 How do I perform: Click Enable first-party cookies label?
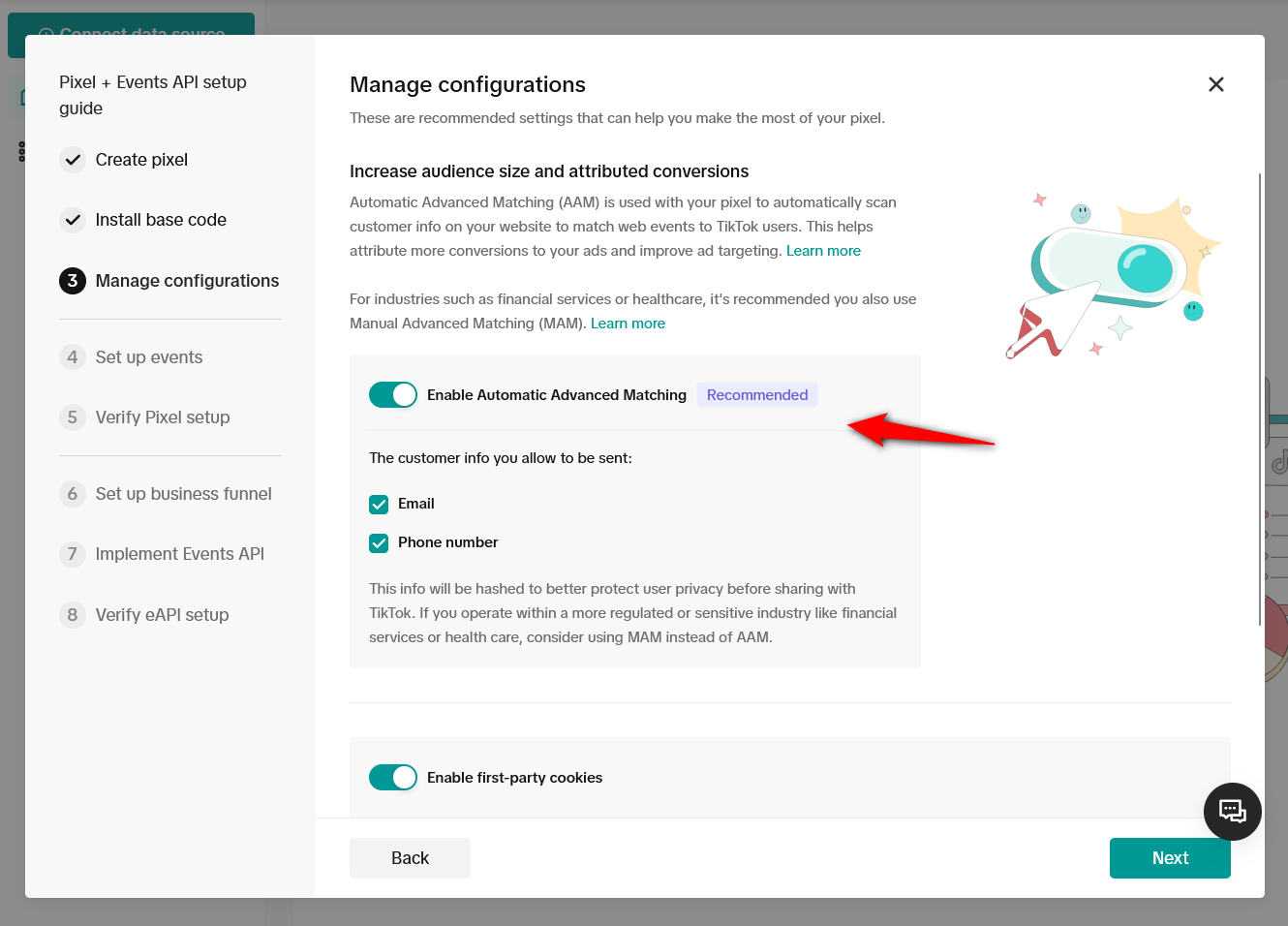[x=514, y=778]
